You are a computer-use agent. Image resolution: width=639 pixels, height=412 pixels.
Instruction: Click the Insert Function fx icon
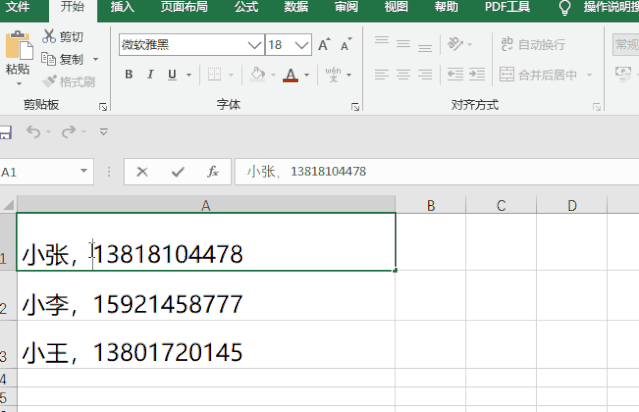click(212, 172)
